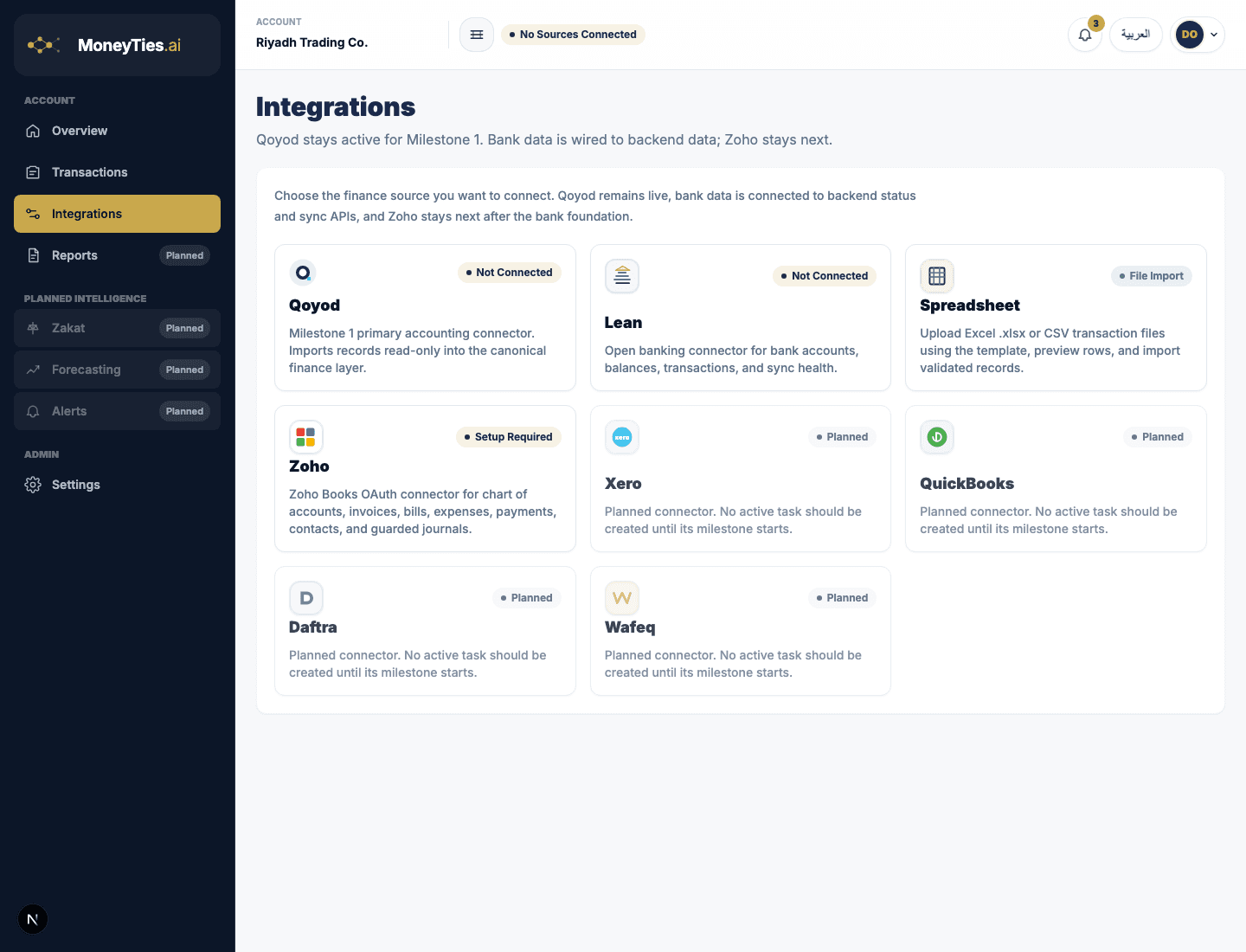Click the QuickBooks green logo icon
1246x952 pixels.
tap(937, 437)
